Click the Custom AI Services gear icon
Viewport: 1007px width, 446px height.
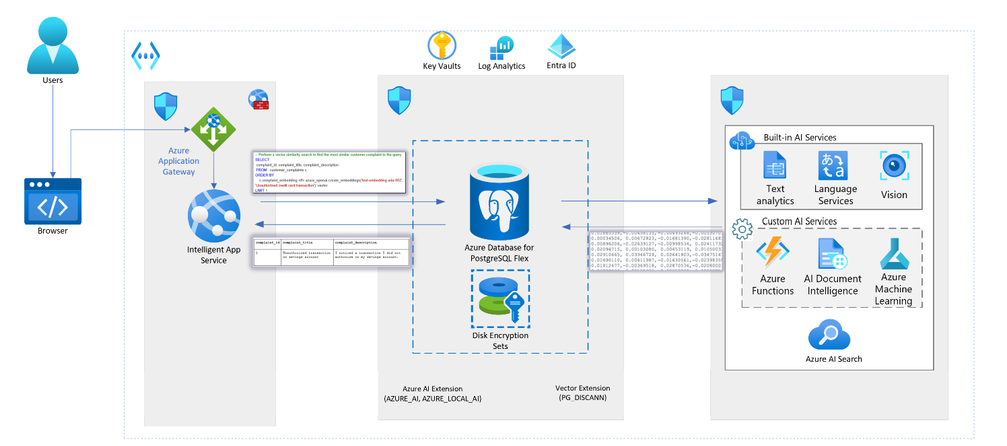pyautogui.click(x=742, y=228)
